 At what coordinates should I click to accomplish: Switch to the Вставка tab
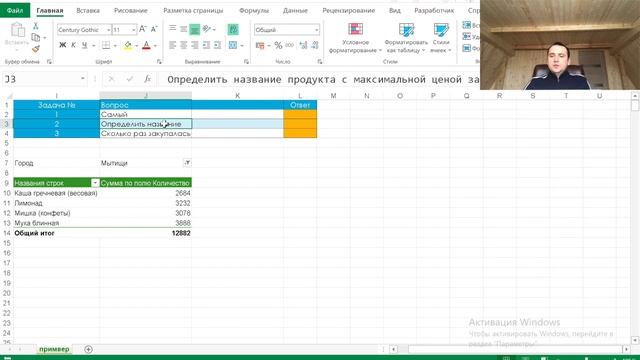[x=88, y=10]
